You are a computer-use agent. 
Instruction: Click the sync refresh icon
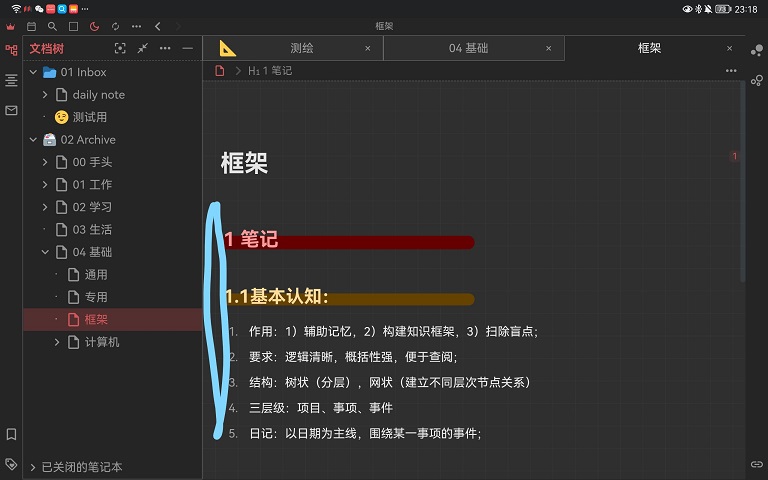point(115,26)
